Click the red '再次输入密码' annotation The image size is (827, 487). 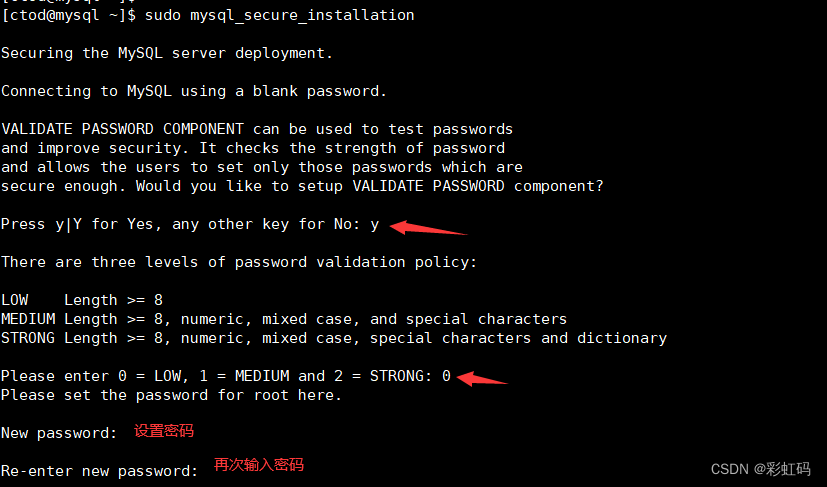[x=258, y=465]
